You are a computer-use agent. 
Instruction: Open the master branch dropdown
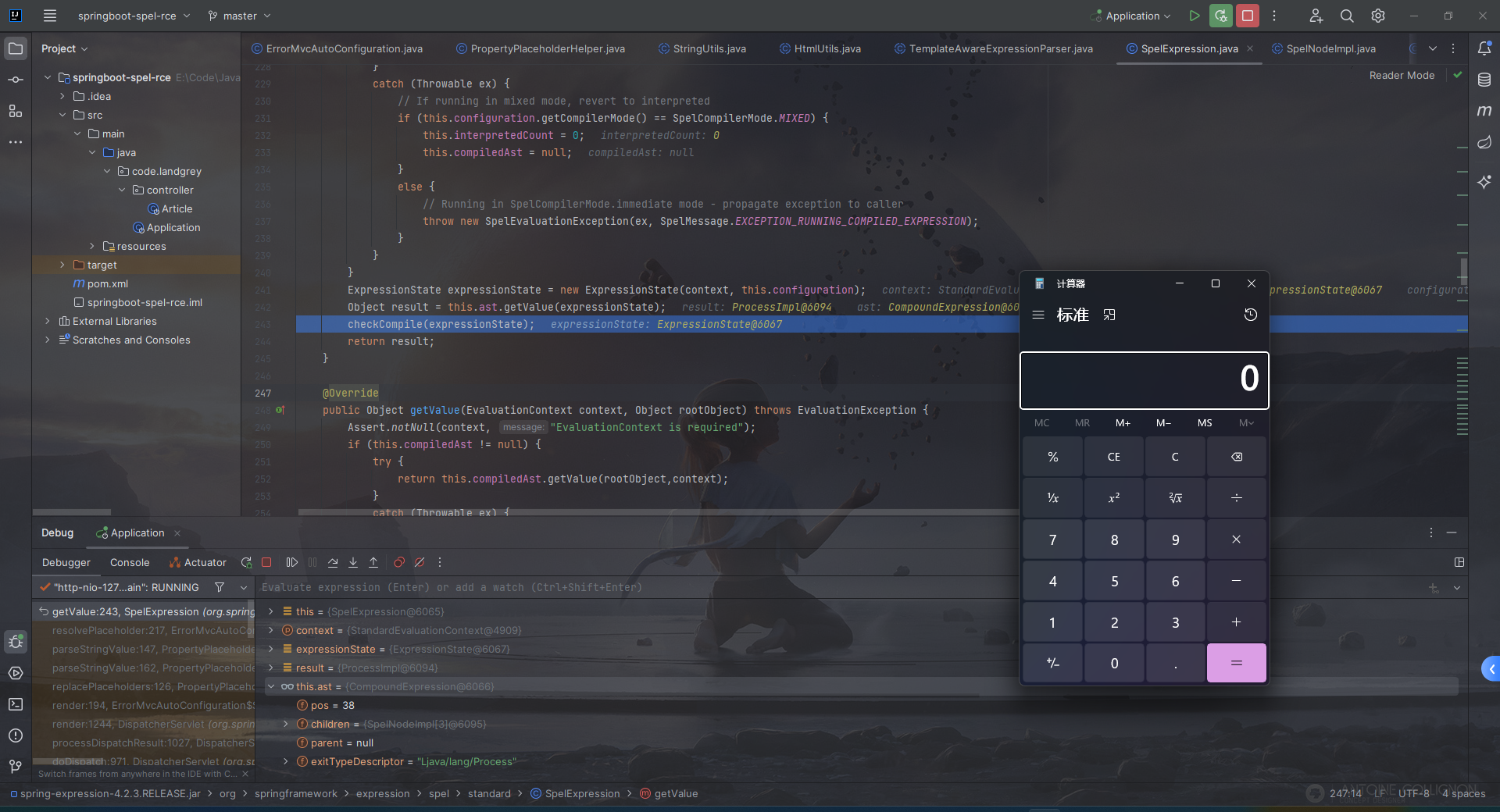(x=240, y=16)
